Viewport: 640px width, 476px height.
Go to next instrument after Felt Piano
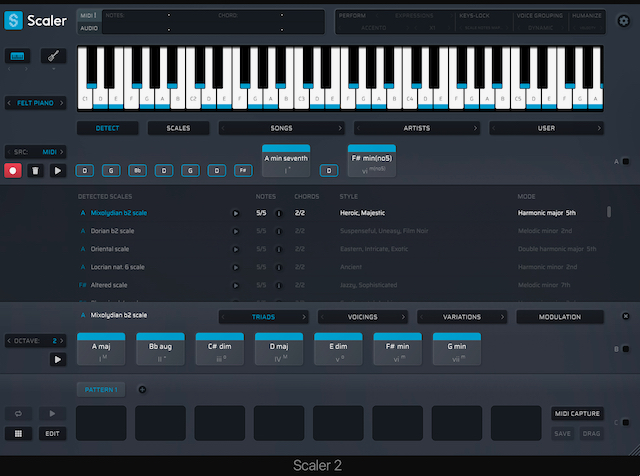(62, 103)
